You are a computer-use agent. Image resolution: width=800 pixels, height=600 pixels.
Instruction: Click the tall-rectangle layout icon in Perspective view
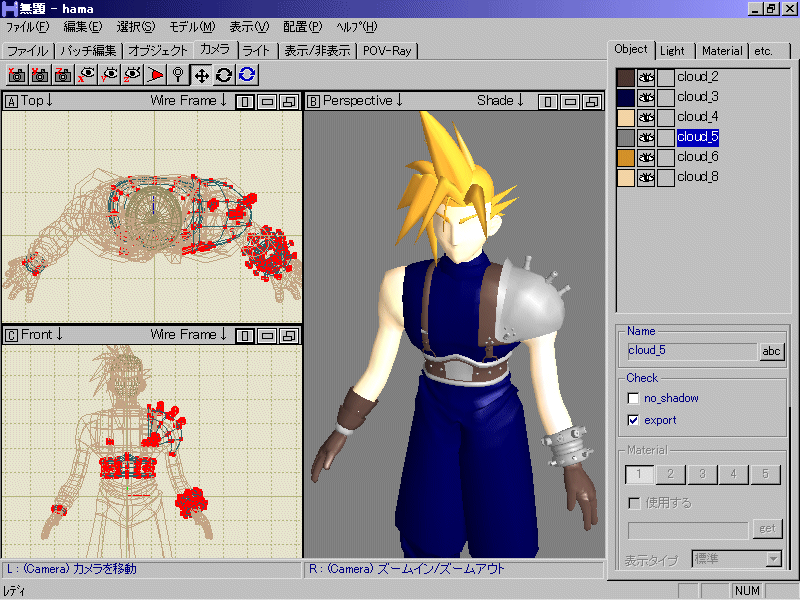pyautogui.click(x=548, y=102)
